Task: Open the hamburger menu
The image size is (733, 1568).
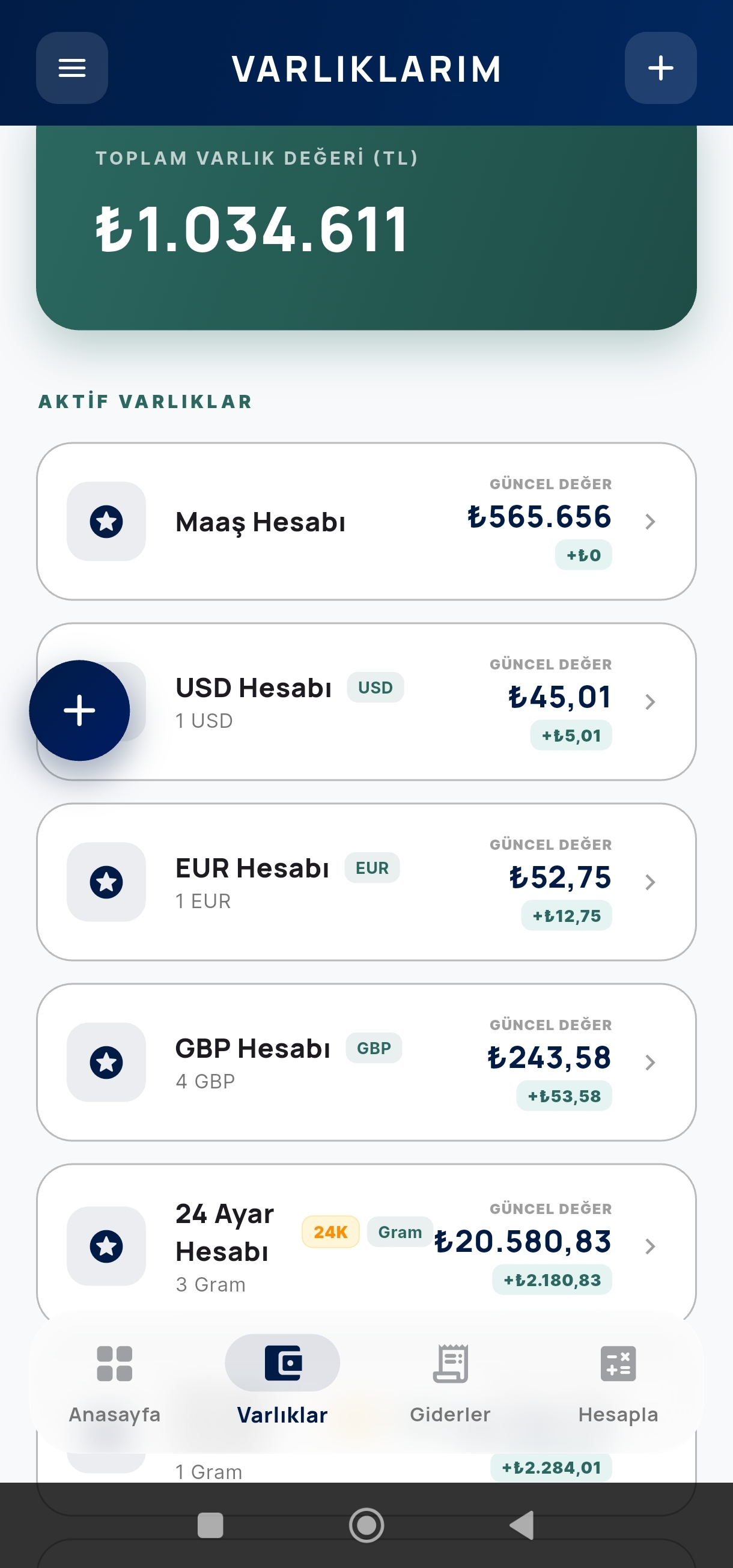Action: tap(71, 67)
